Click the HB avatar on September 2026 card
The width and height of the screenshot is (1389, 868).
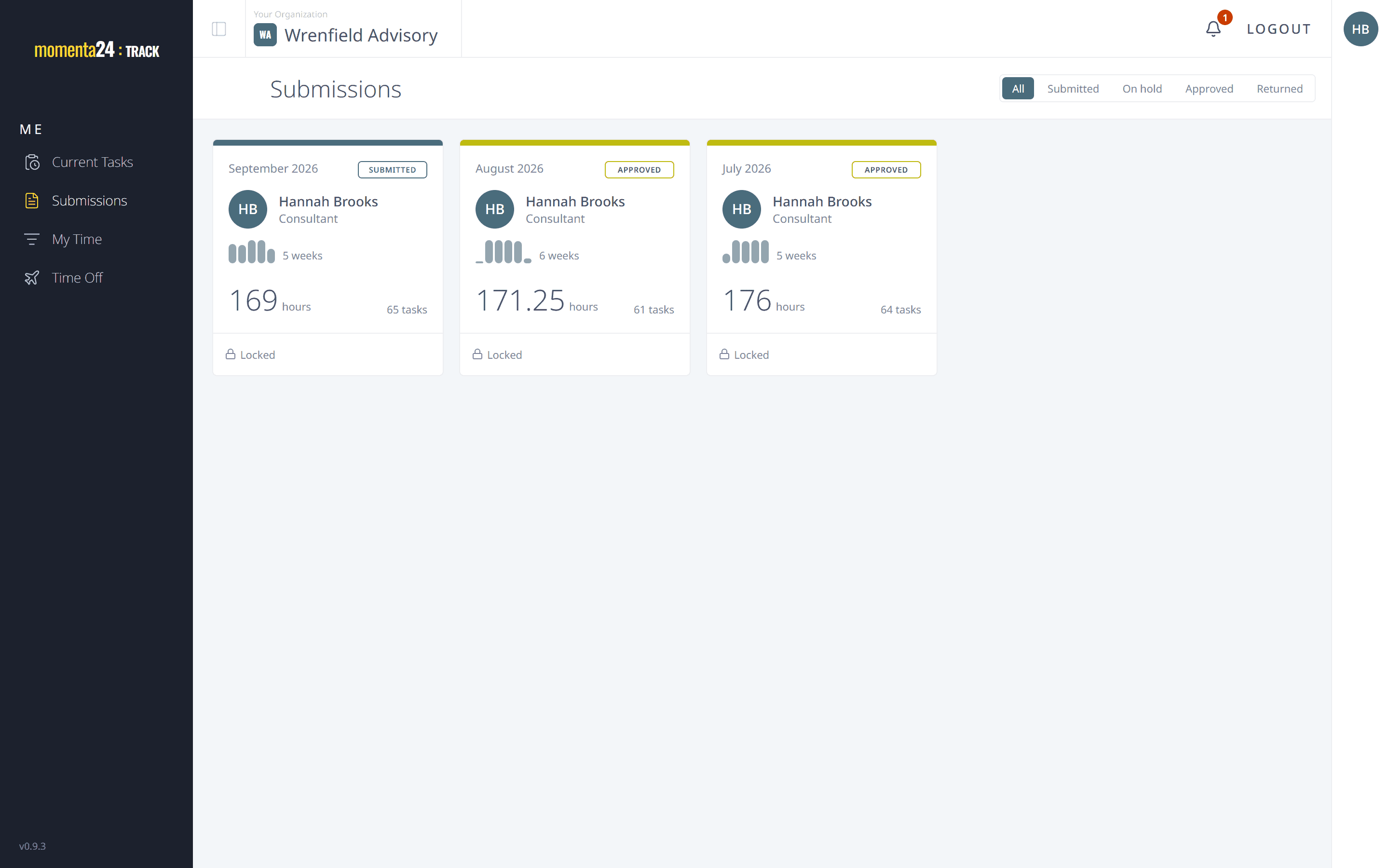point(247,209)
